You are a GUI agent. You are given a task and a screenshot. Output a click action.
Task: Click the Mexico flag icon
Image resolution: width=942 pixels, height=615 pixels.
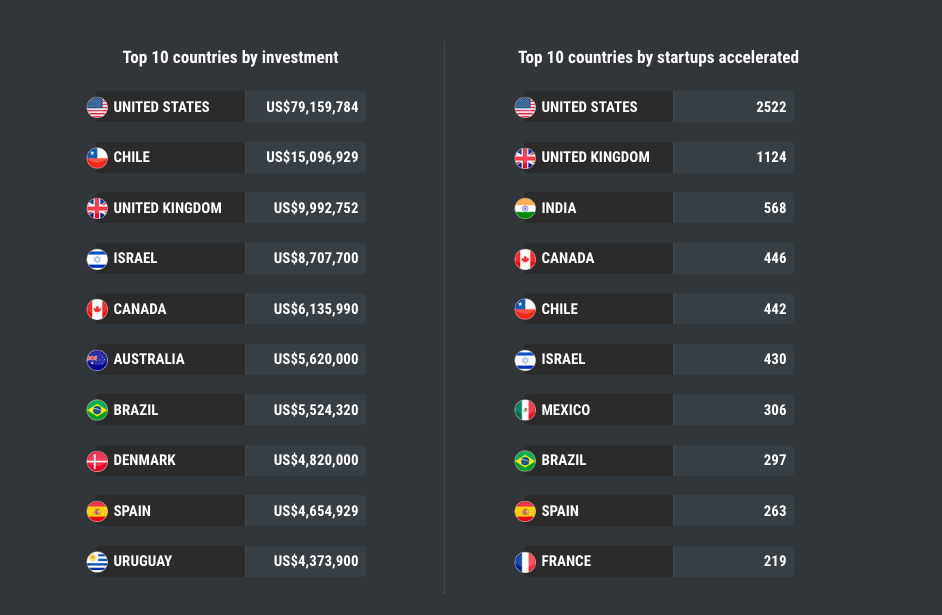(x=525, y=410)
